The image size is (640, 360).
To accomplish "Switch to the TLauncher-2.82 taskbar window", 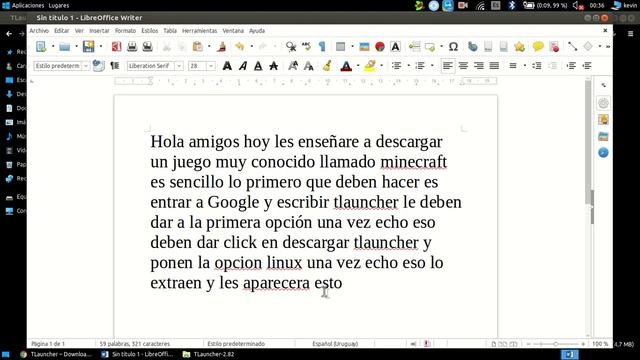I will pyautogui.click(x=209, y=354).
